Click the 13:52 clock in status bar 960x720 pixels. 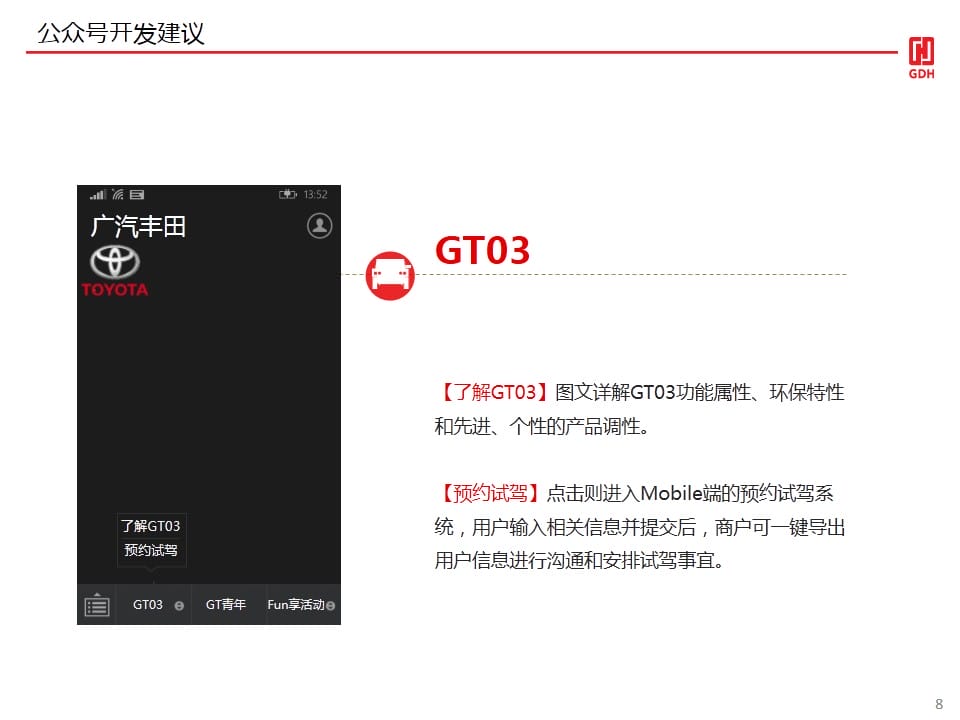315,195
